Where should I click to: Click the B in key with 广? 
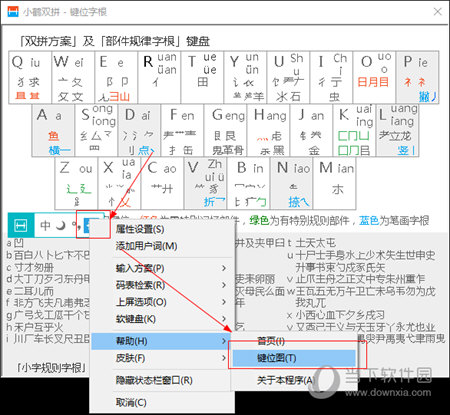[248, 183]
